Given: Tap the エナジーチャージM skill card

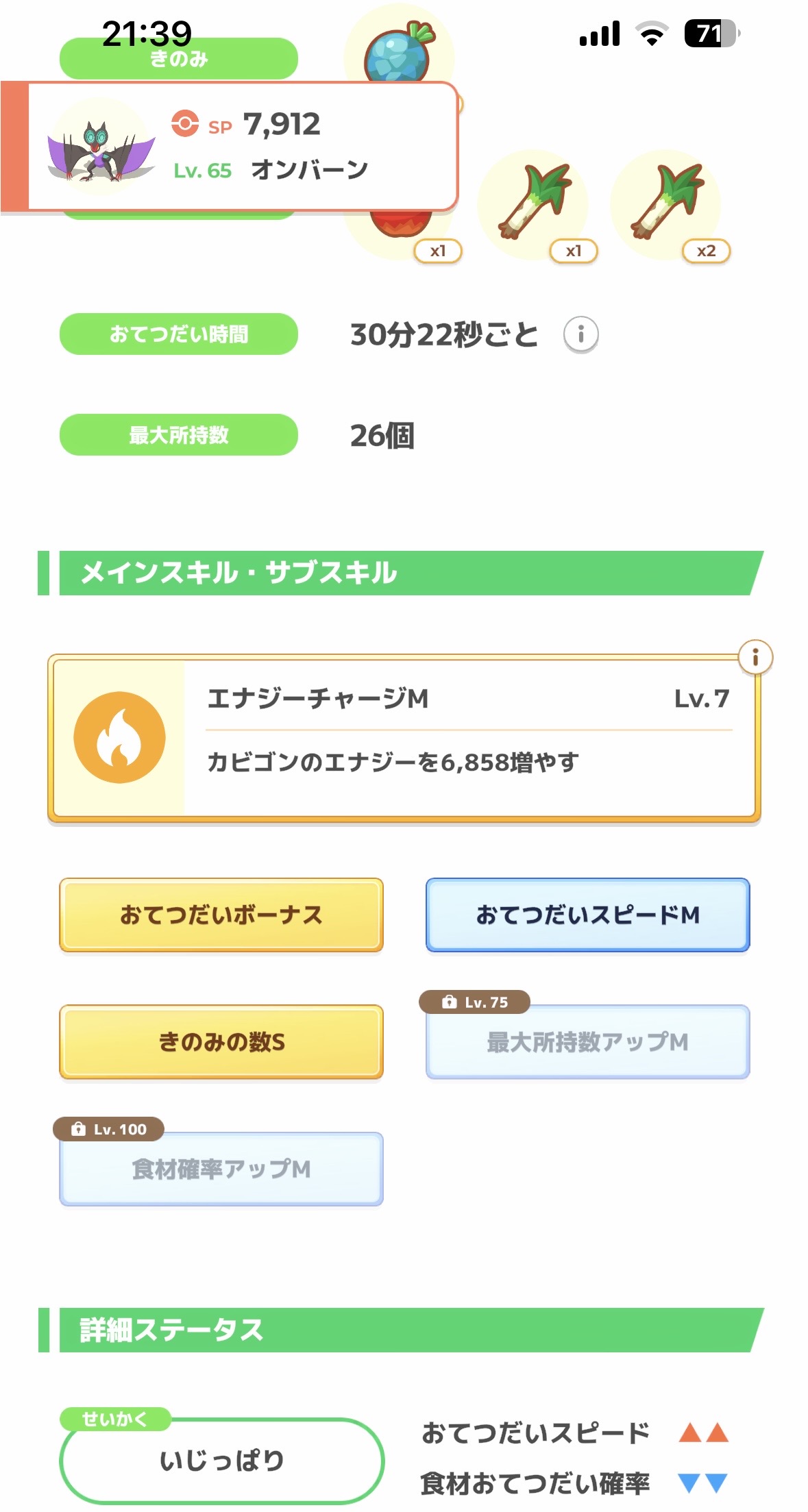Looking at the screenshot, I should (x=404, y=738).
